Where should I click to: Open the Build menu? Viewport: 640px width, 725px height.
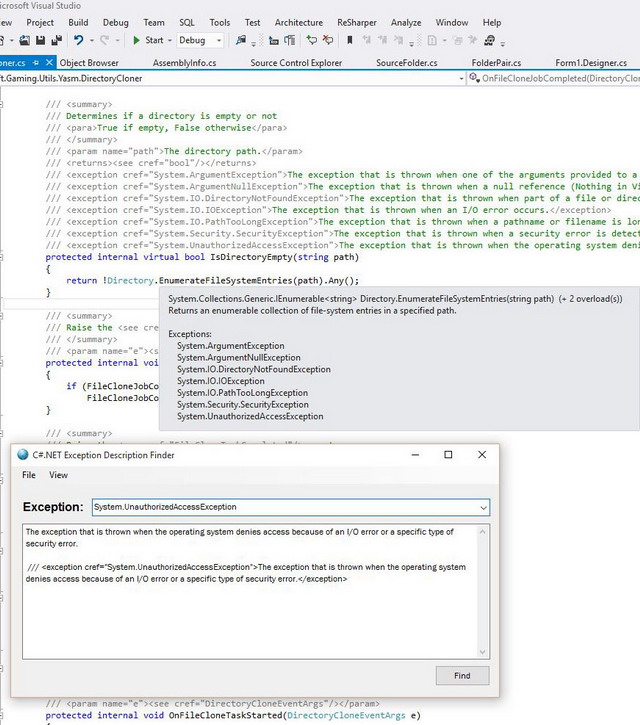(78, 22)
